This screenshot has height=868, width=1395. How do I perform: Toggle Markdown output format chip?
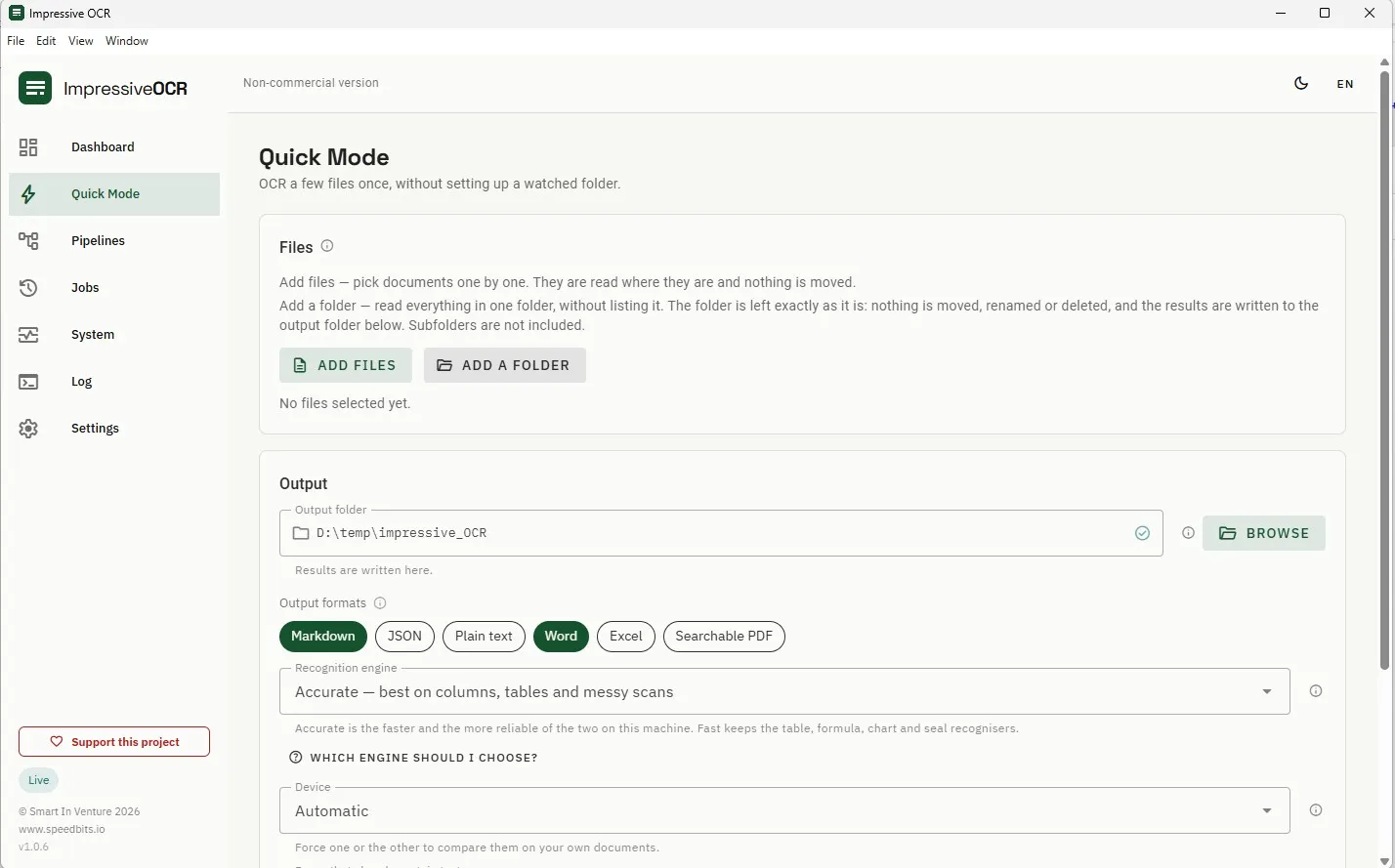pos(323,637)
